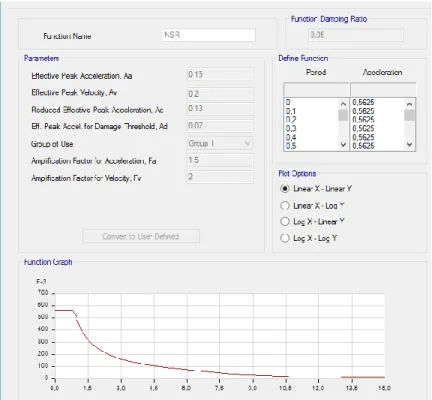Click the Period list scrollbar thumb
The width and height of the screenshot is (432, 400).
pos(343,115)
